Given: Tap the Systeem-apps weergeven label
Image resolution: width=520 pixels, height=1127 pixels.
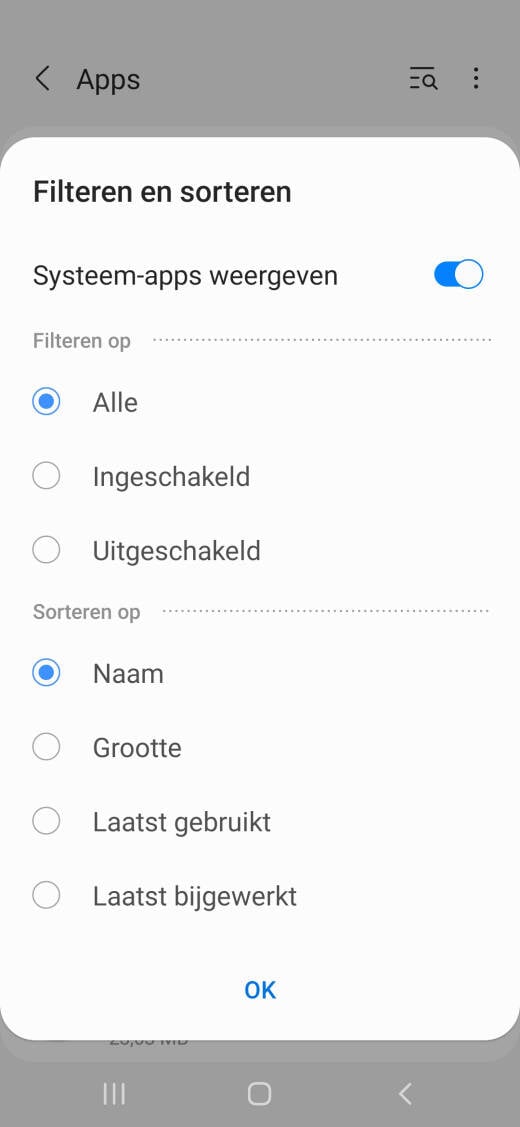Looking at the screenshot, I should pos(186,276).
